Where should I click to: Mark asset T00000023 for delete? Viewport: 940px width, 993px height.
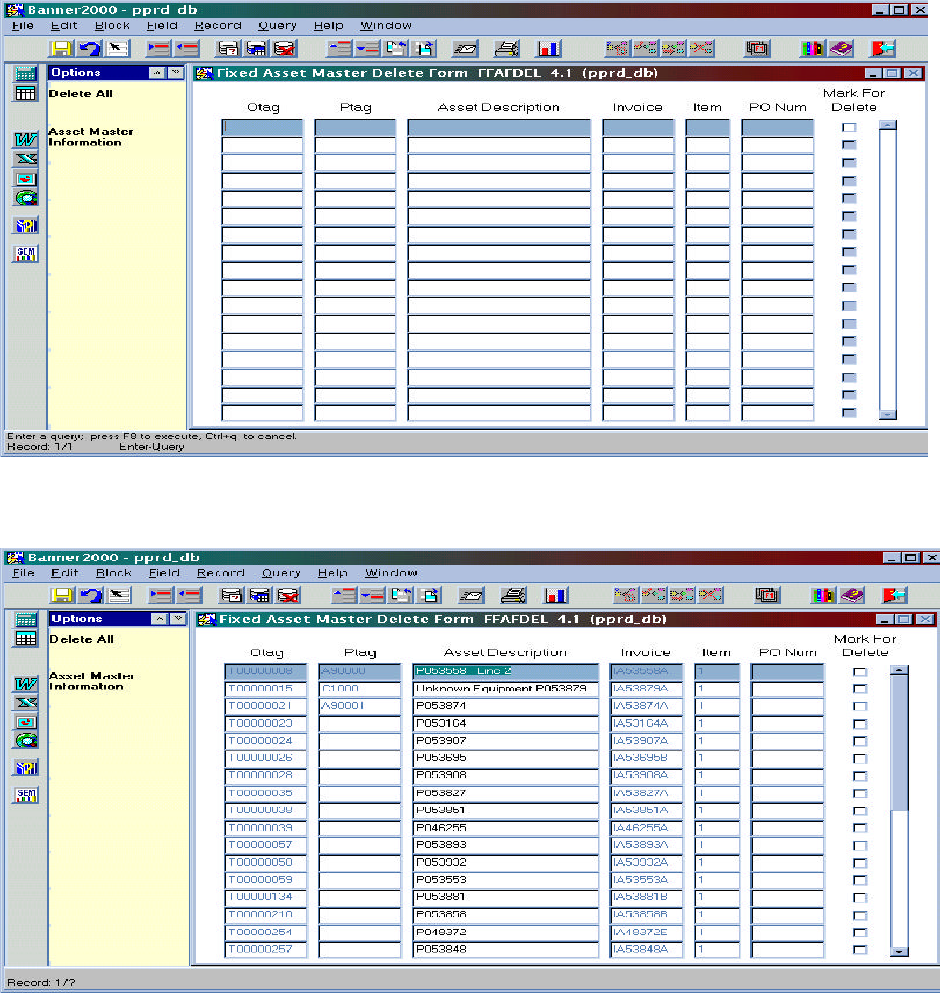coord(860,724)
